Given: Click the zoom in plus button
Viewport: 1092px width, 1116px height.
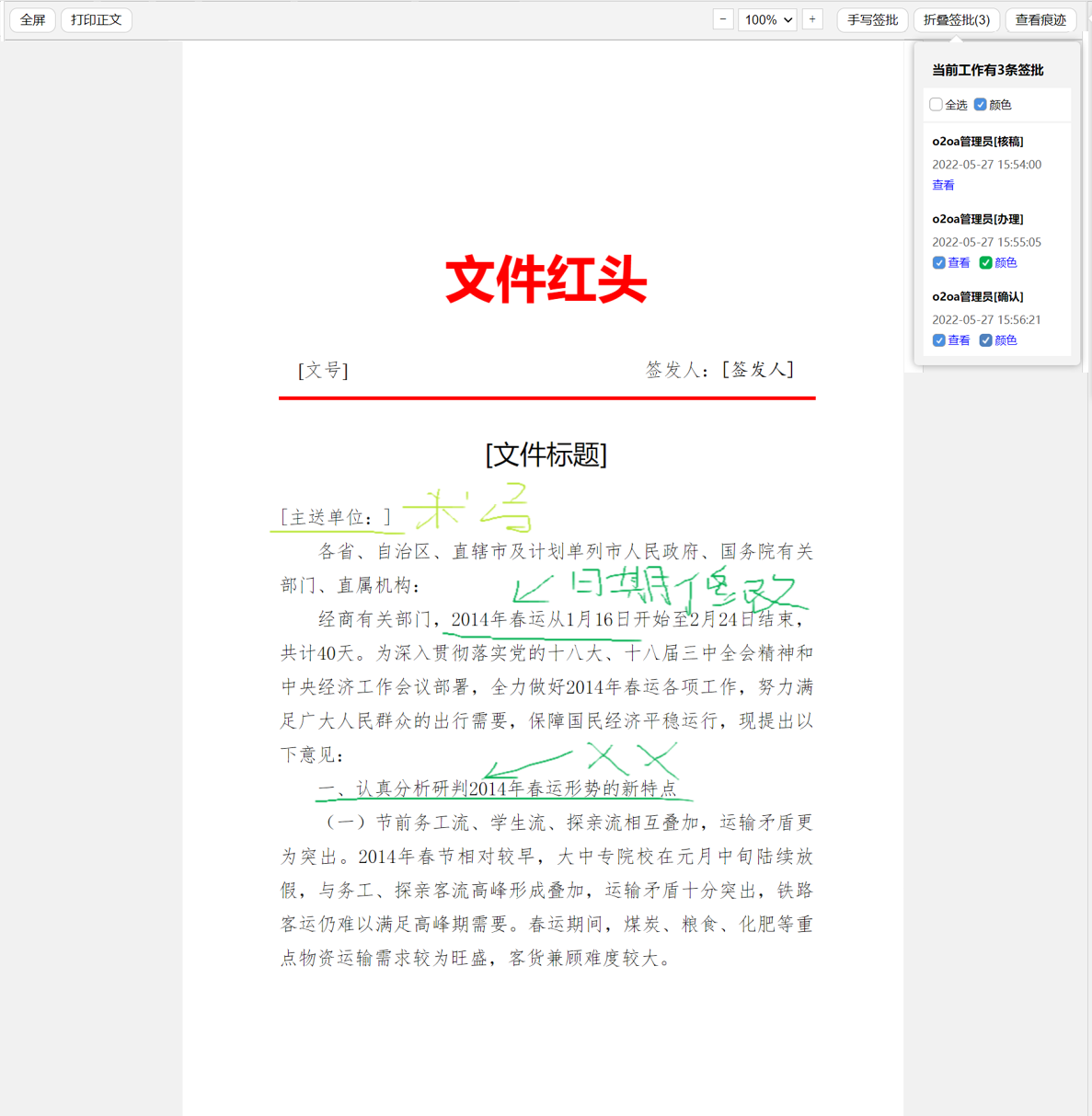Looking at the screenshot, I should [812, 19].
